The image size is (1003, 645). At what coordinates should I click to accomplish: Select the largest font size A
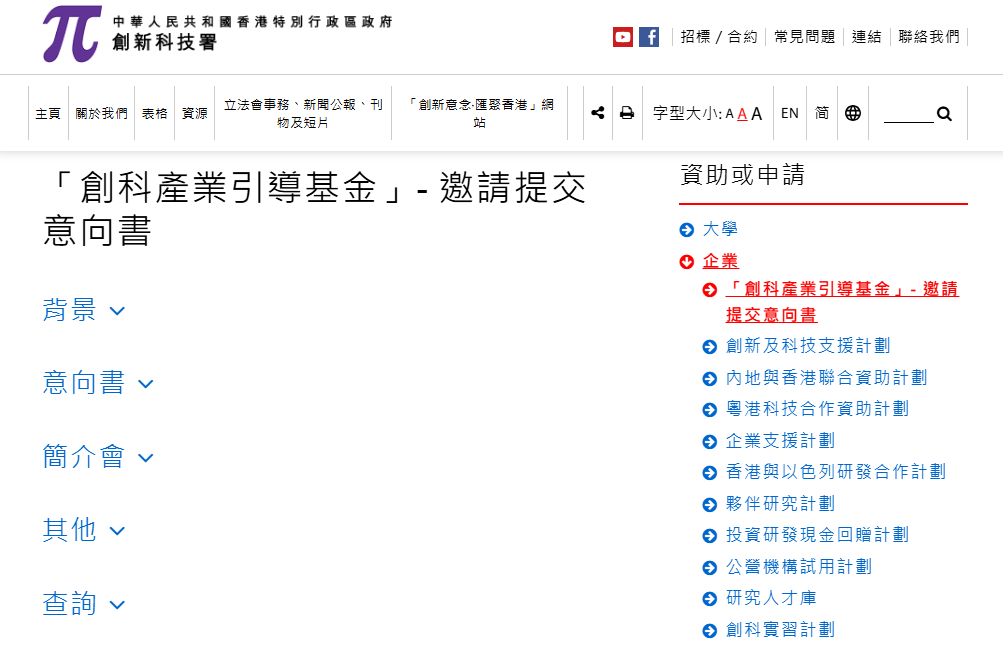click(x=757, y=114)
